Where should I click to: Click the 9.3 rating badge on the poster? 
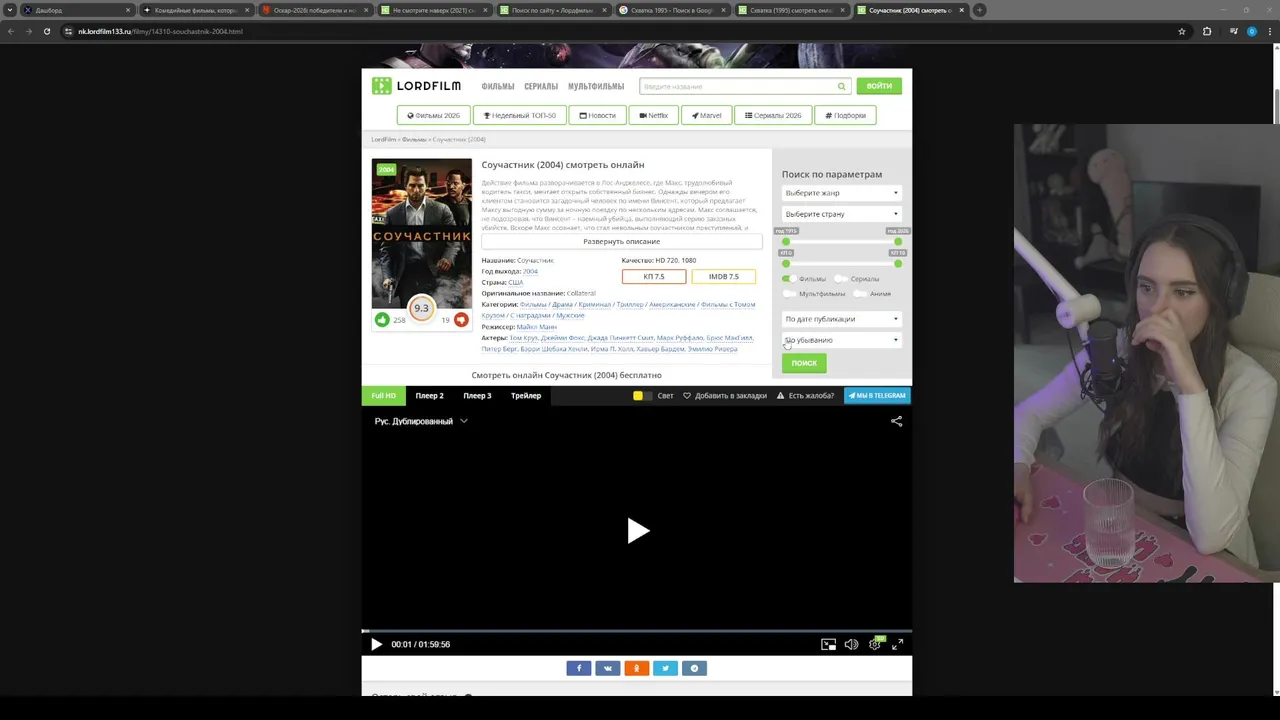pyautogui.click(x=421, y=308)
